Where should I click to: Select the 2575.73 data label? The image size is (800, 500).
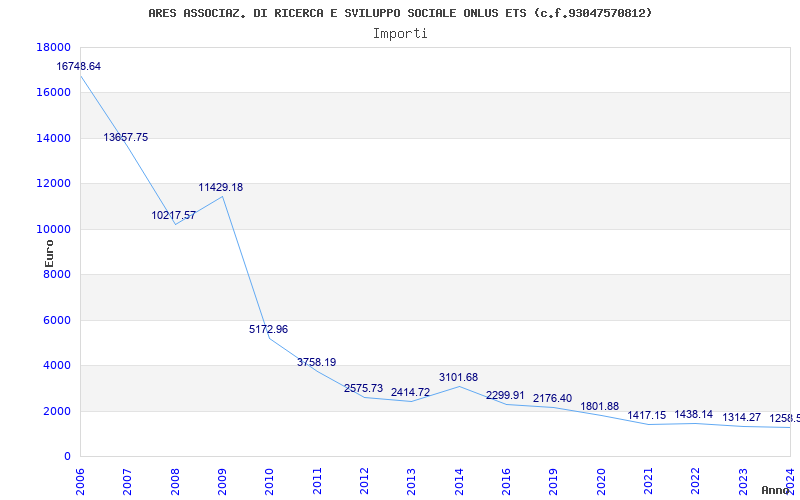tap(363, 388)
